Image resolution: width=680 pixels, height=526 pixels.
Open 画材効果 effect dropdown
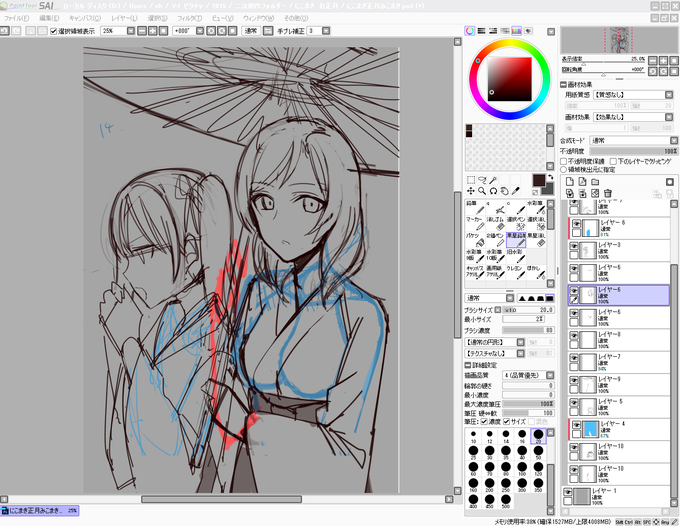[x=669, y=117]
